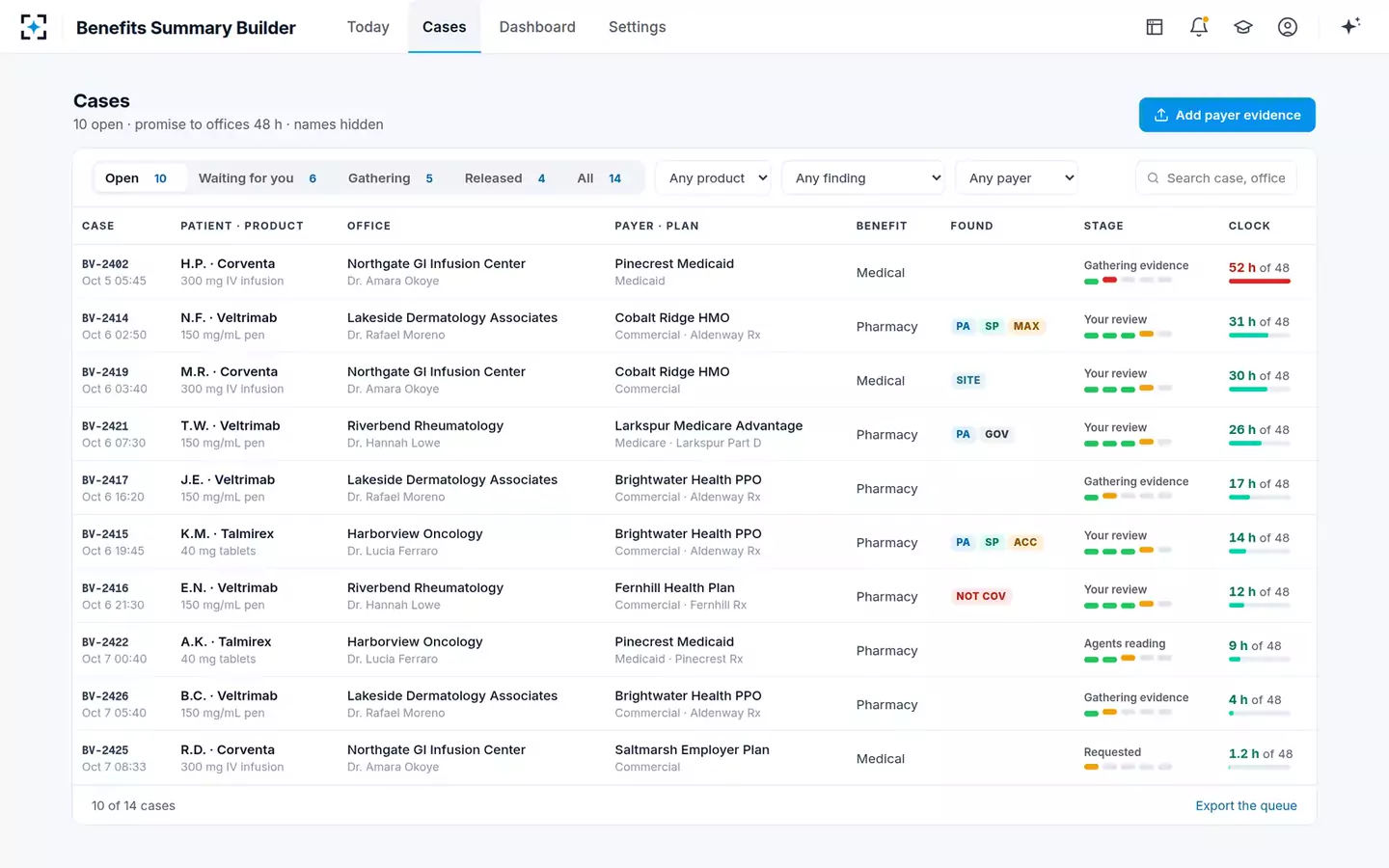
Task: Switch to the Cases tab
Action: tap(445, 27)
